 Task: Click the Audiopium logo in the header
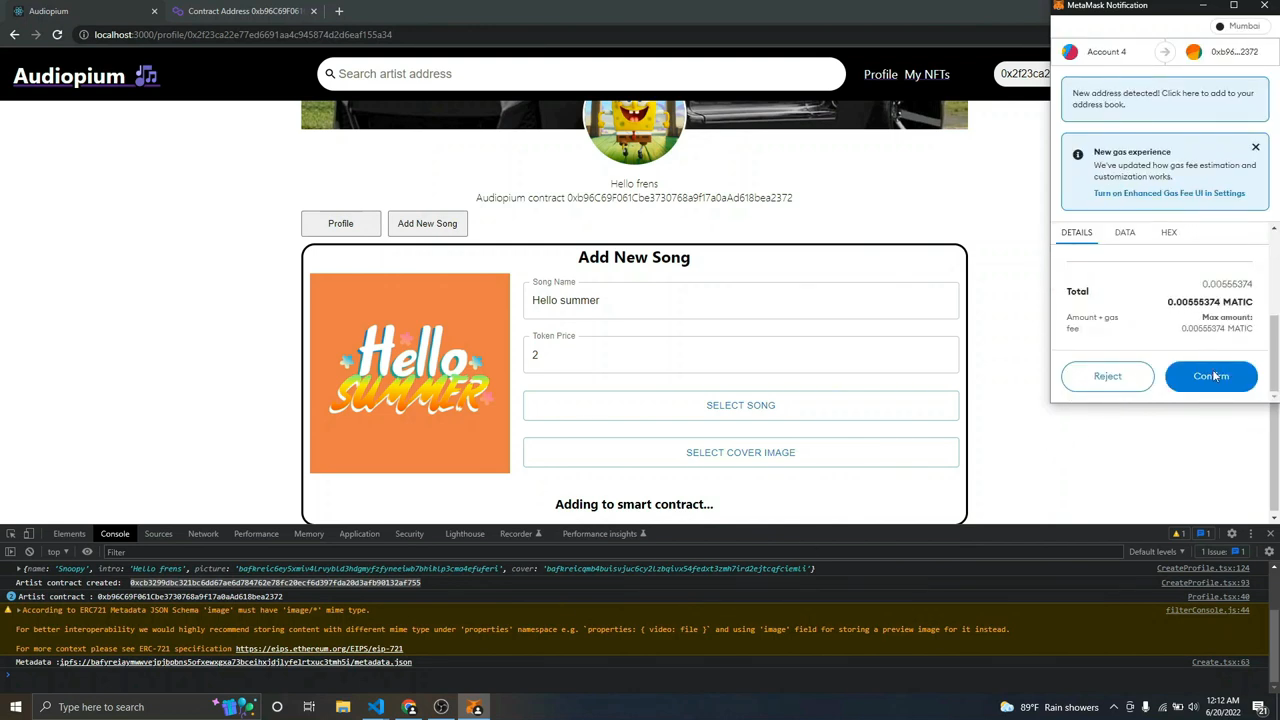[85, 76]
